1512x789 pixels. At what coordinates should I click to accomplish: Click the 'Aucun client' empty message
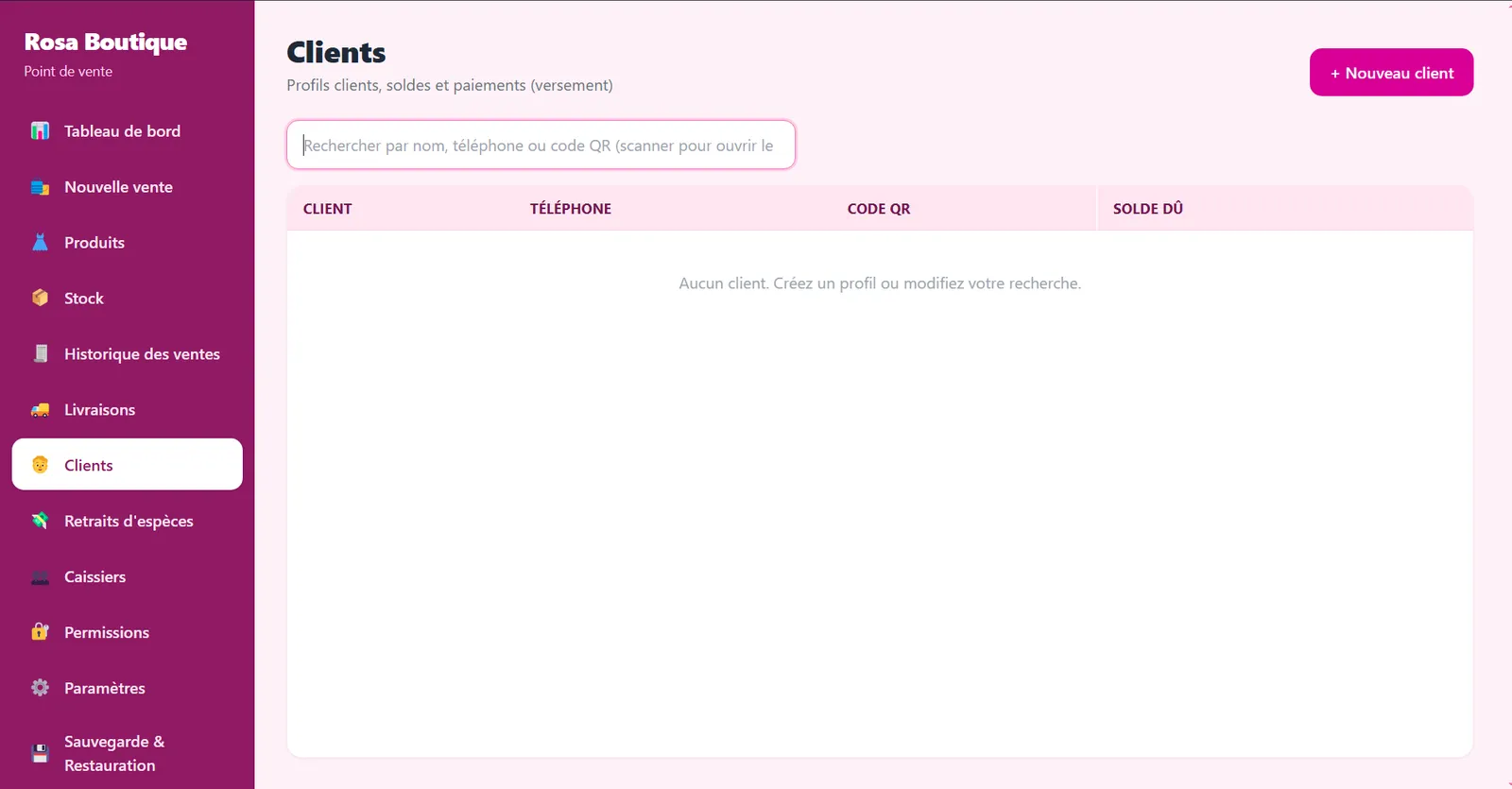tap(880, 283)
